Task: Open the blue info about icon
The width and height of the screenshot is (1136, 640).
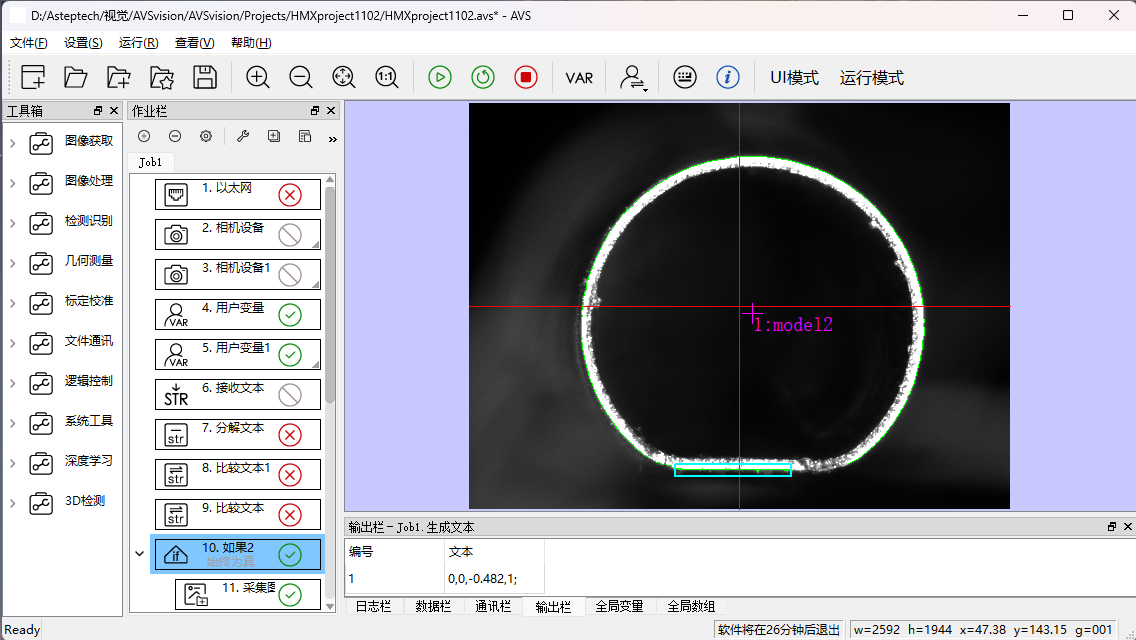Action: pyautogui.click(x=728, y=77)
